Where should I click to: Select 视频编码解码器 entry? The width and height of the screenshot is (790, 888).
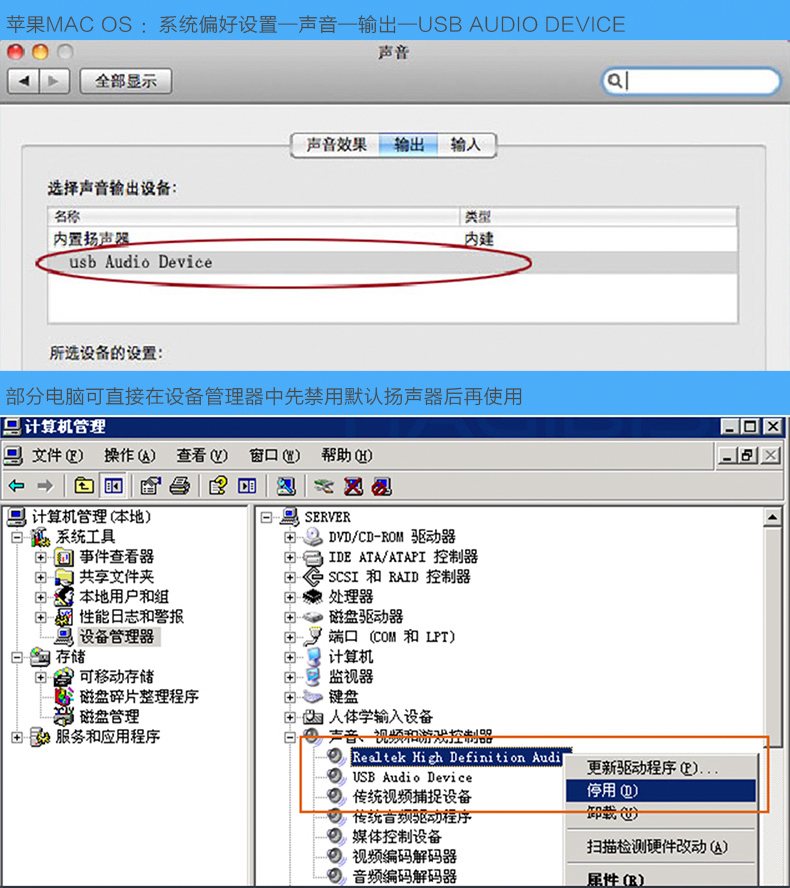click(x=404, y=856)
